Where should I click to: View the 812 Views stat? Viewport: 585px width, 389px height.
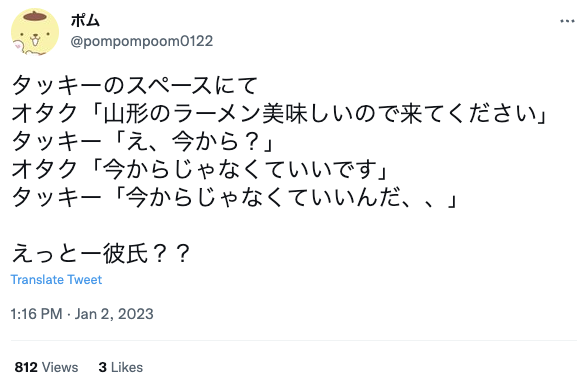(x=46, y=367)
